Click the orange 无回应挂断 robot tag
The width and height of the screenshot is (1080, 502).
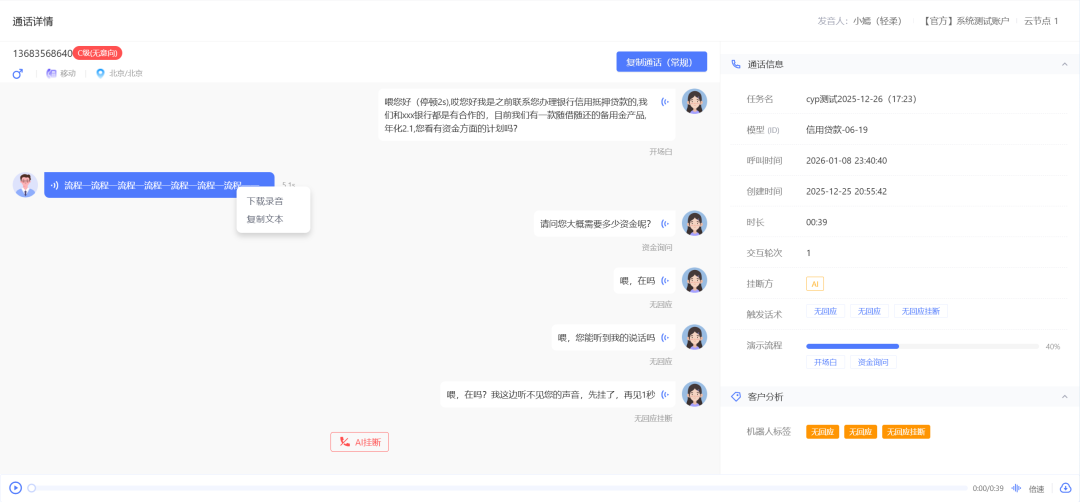[906, 432]
